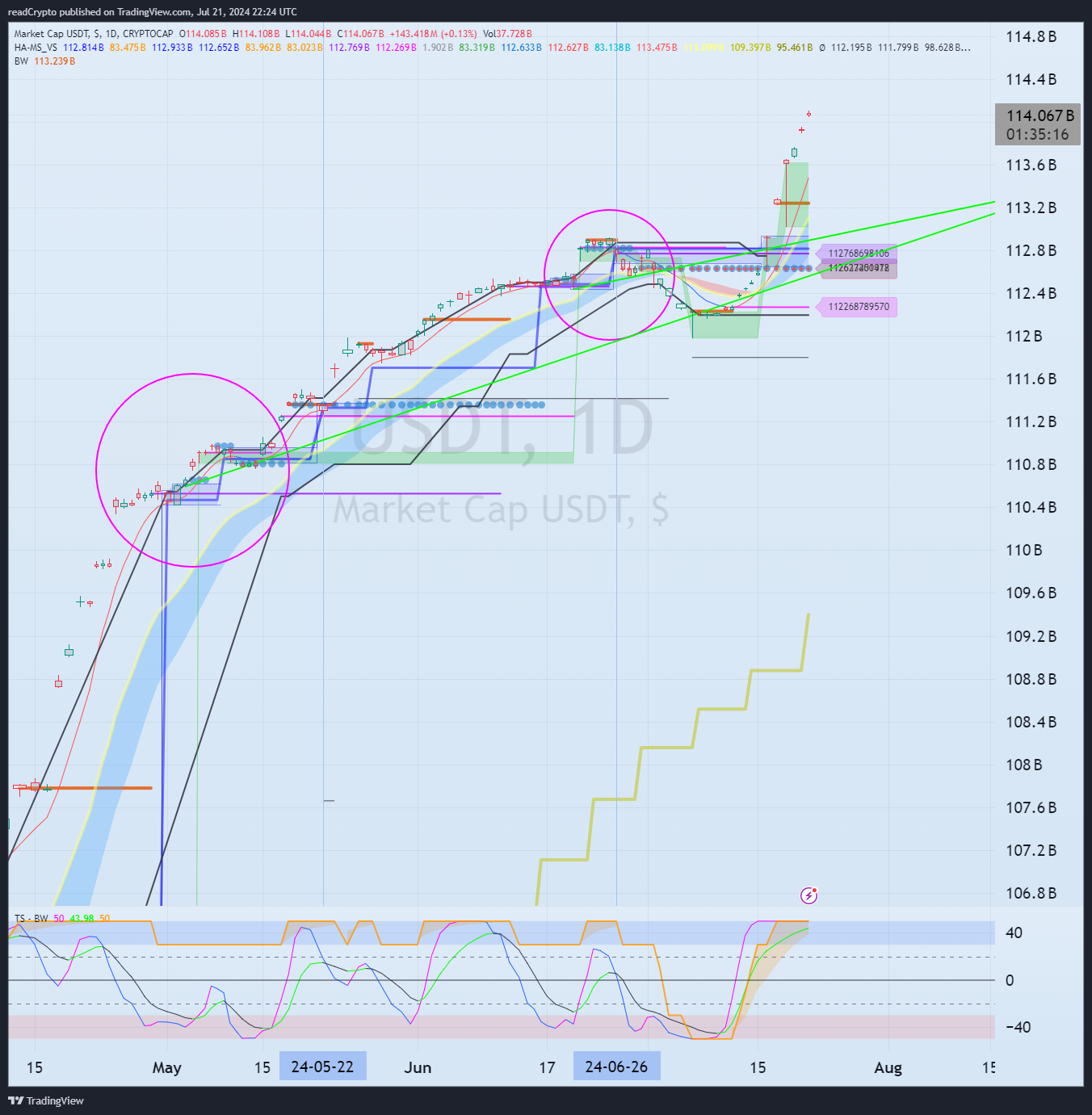Click the TS - BW indicator pane label

pyautogui.click(x=31, y=919)
